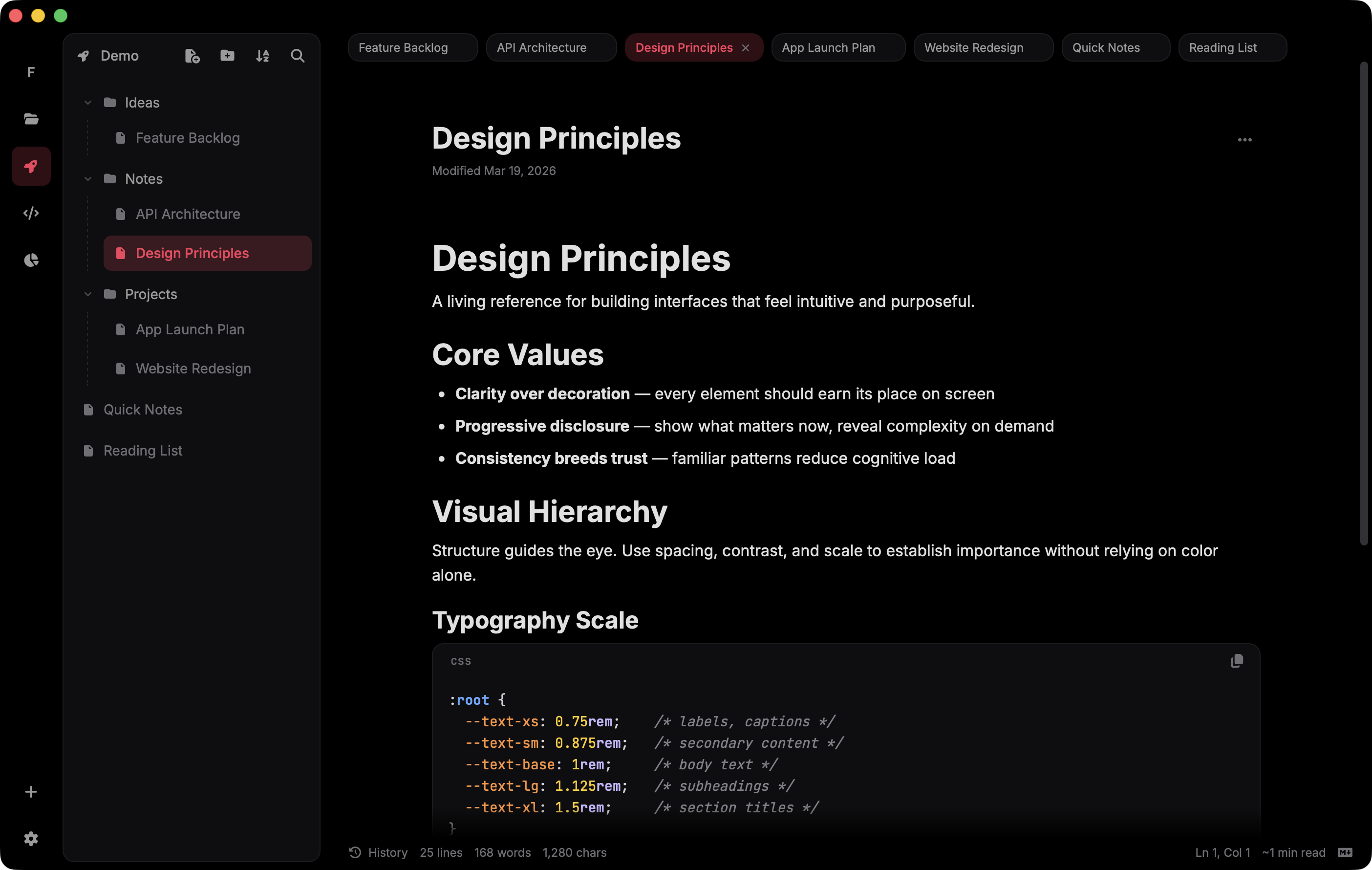
Task: Open the History button
Action: coord(378,852)
